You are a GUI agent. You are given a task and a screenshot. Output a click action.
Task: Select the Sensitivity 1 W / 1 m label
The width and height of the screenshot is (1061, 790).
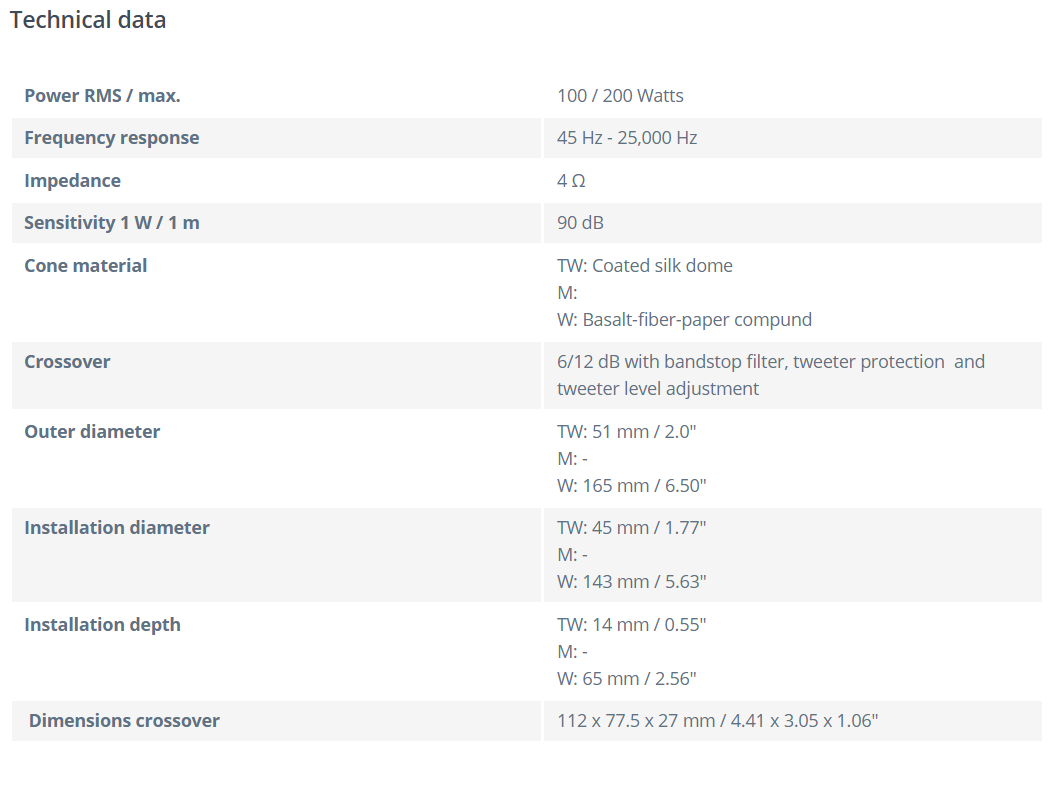pos(112,223)
